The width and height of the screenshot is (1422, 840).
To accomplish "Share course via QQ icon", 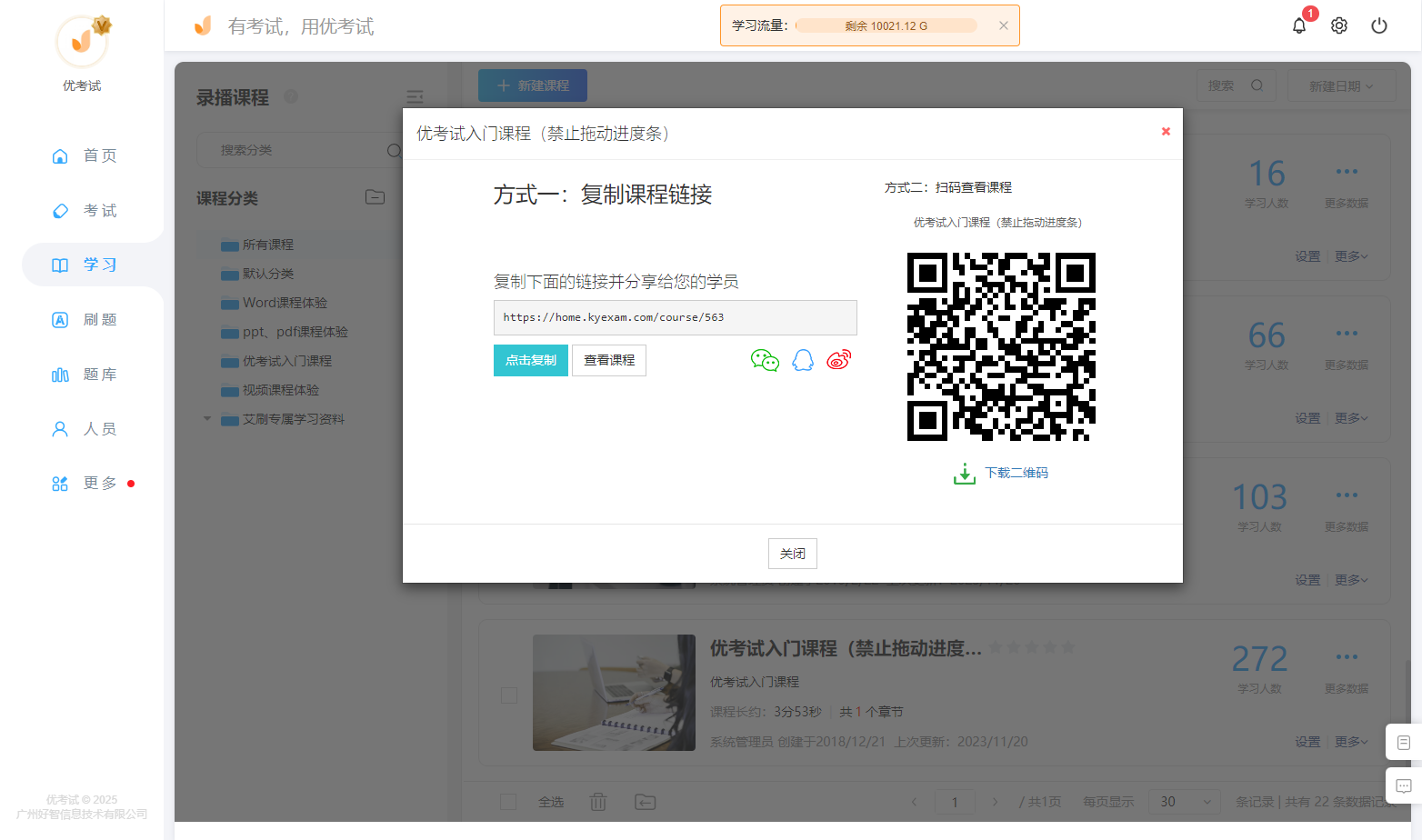I will point(803,360).
